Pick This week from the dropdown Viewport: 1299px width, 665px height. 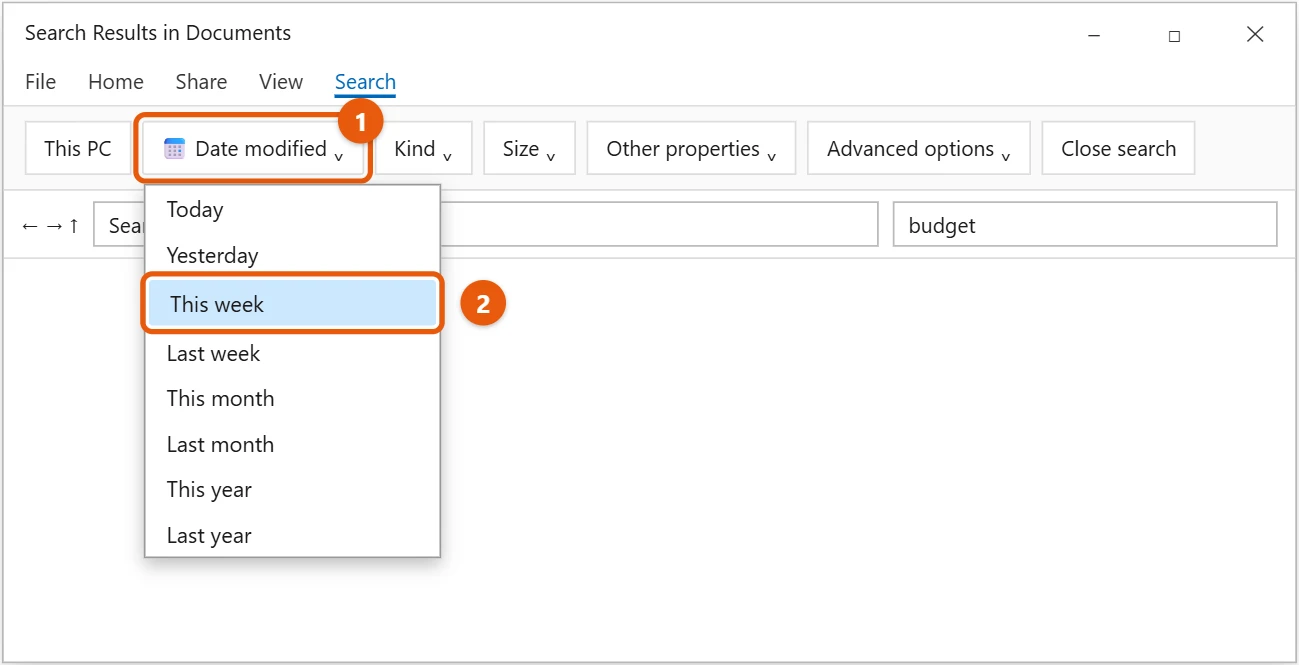pyautogui.click(x=293, y=304)
